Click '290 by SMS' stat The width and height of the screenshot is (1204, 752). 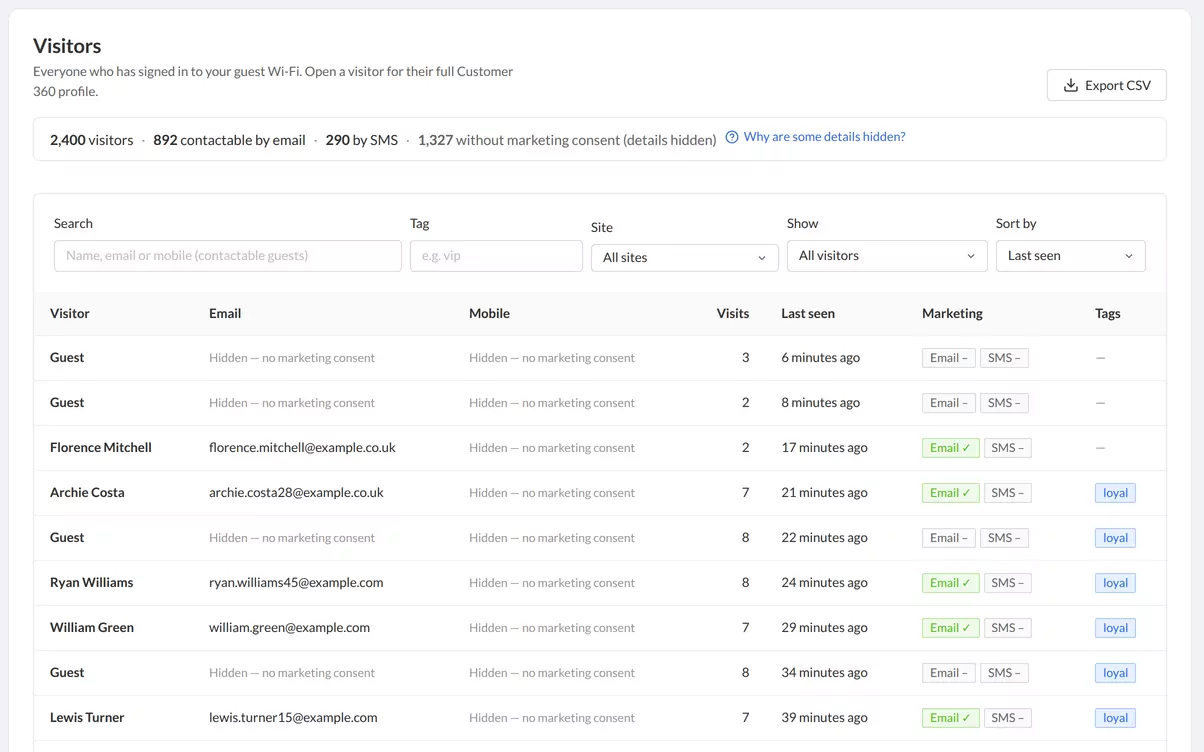click(x=361, y=140)
